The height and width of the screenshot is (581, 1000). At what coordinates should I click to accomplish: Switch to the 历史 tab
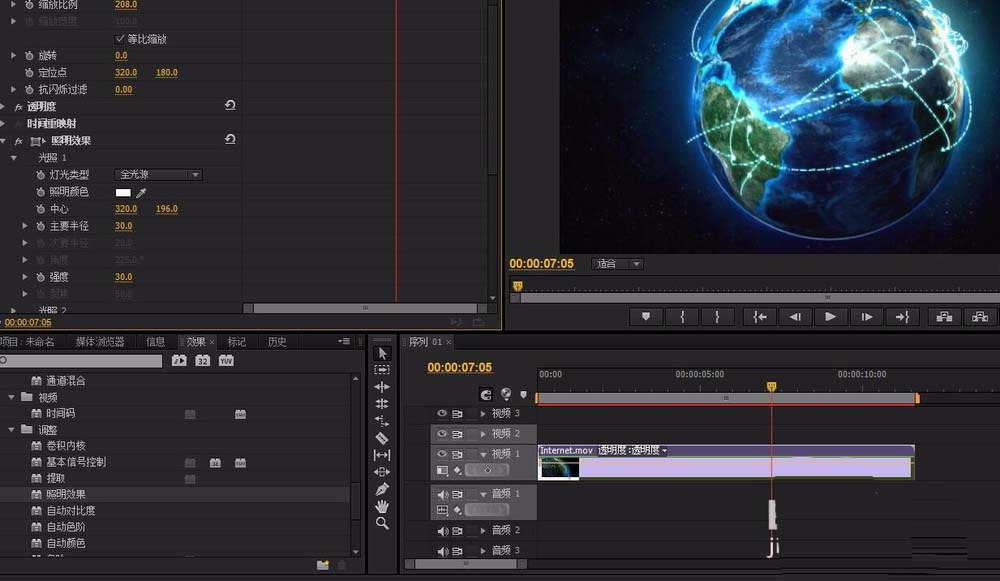(277, 342)
